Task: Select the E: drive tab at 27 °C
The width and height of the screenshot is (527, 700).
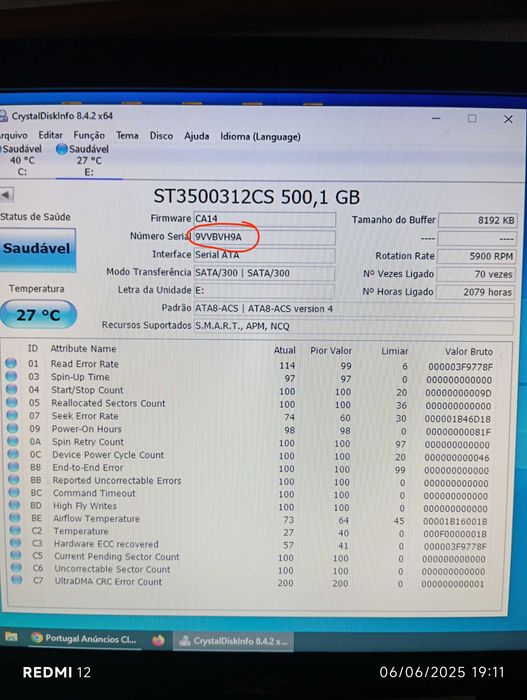Action: [x=89, y=160]
